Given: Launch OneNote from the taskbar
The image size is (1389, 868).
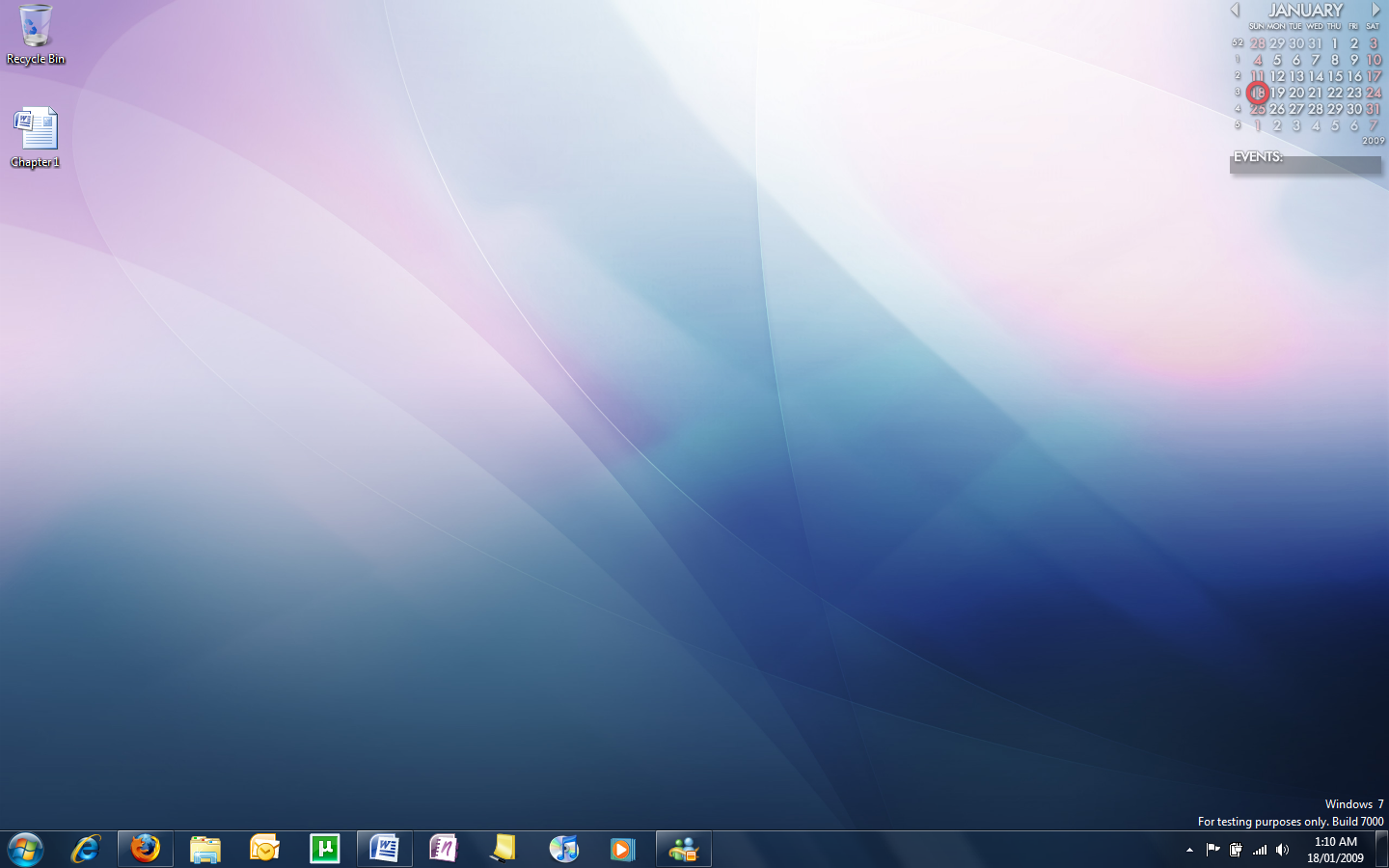Looking at the screenshot, I should 444,850.
